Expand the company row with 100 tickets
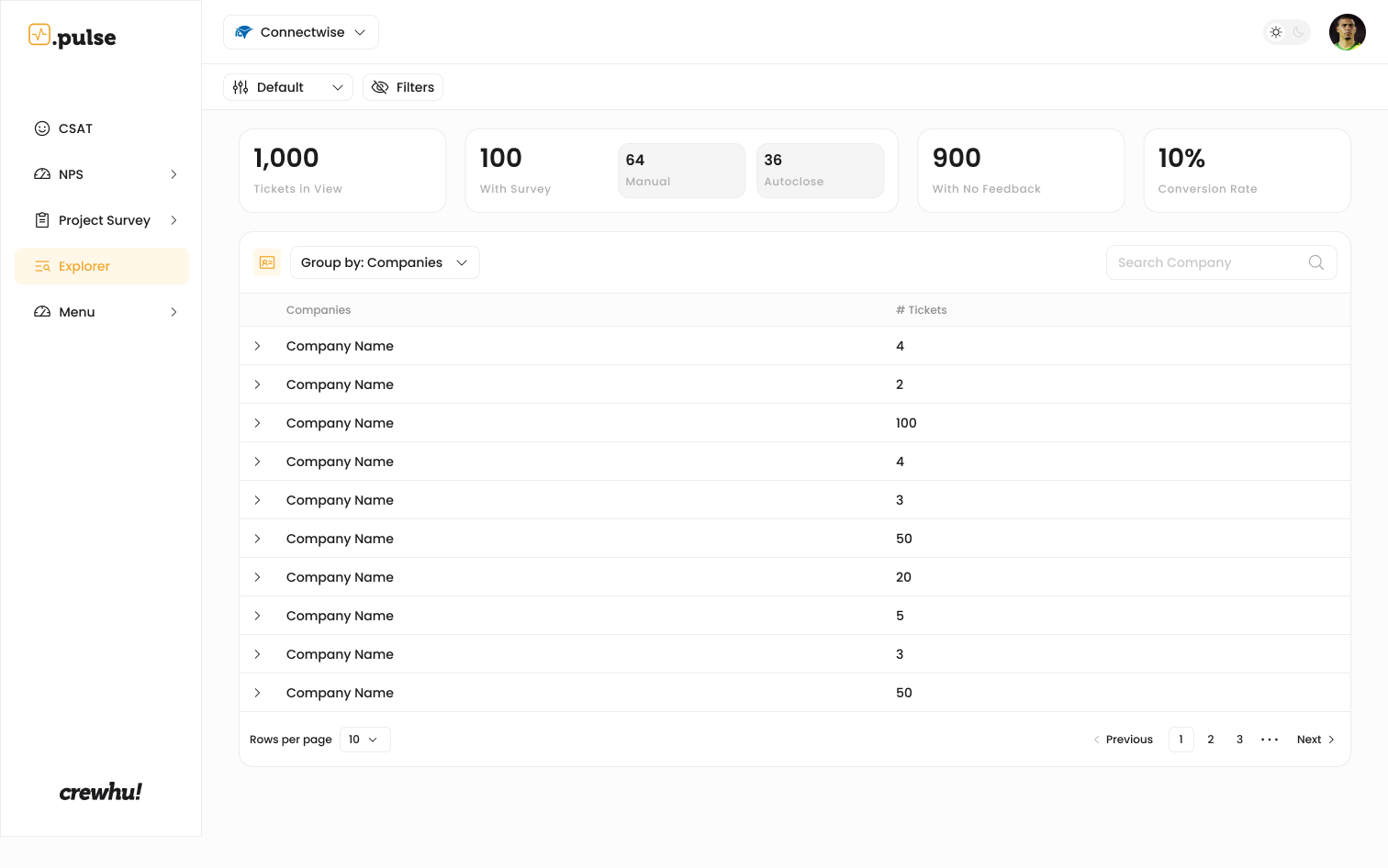Screen dimensions: 1388x868 [x=257, y=423]
